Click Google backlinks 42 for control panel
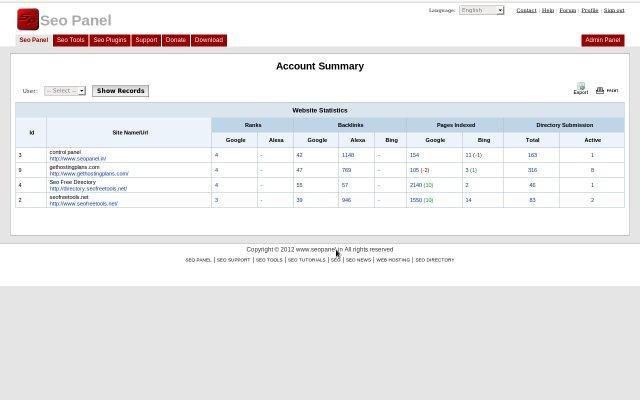The width and height of the screenshot is (640, 400). pyautogui.click(x=299, y=155)
